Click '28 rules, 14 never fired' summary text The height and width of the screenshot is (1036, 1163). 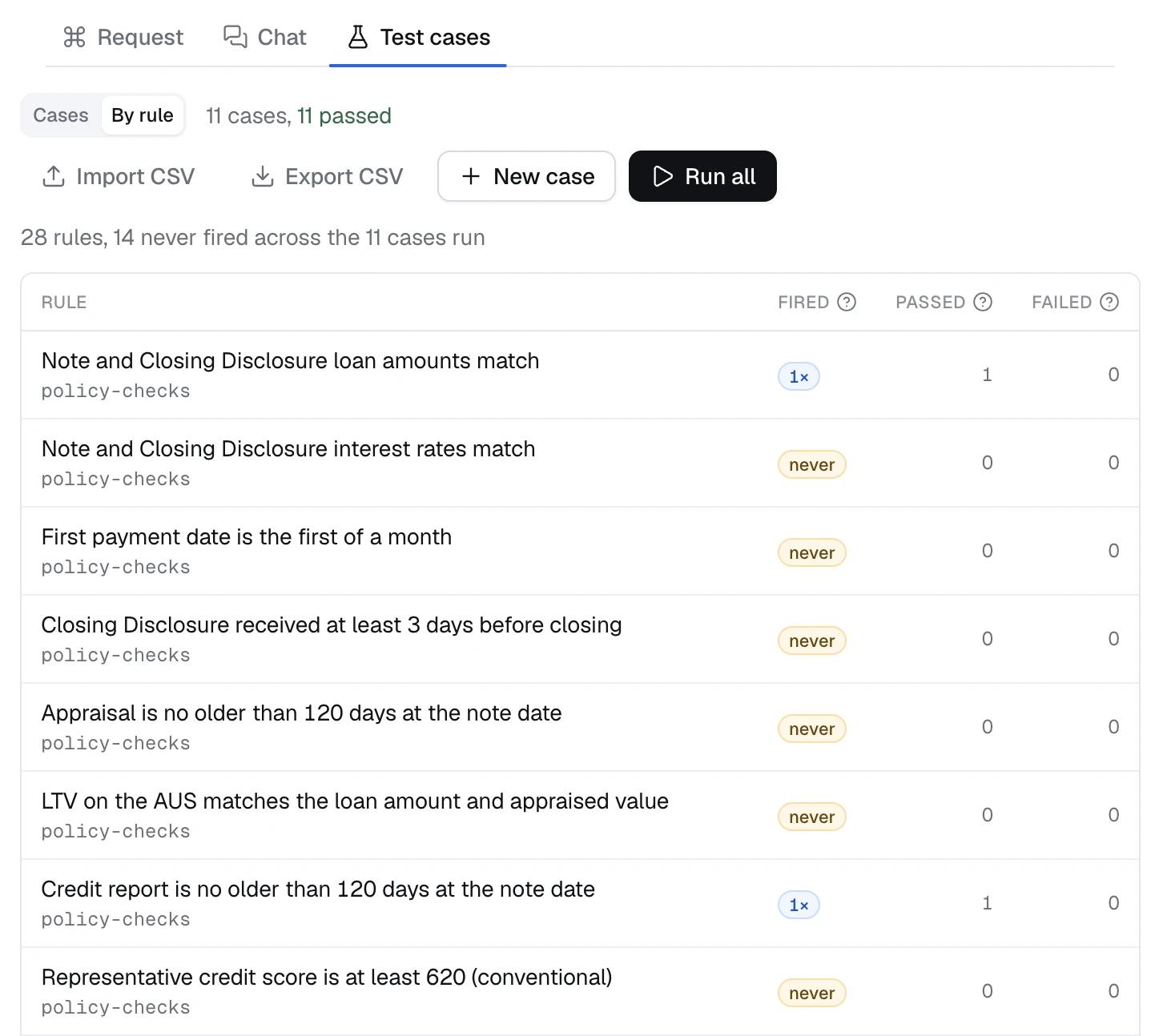(x=252, y=238)
